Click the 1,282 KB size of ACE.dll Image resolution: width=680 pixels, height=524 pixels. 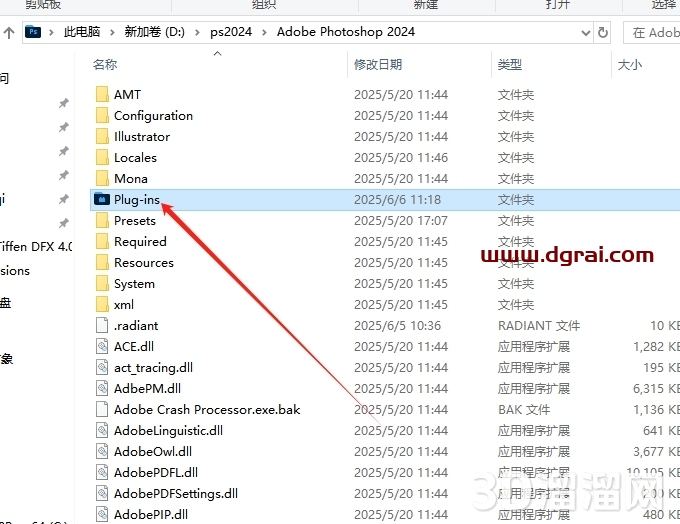[x=656, y=347]
